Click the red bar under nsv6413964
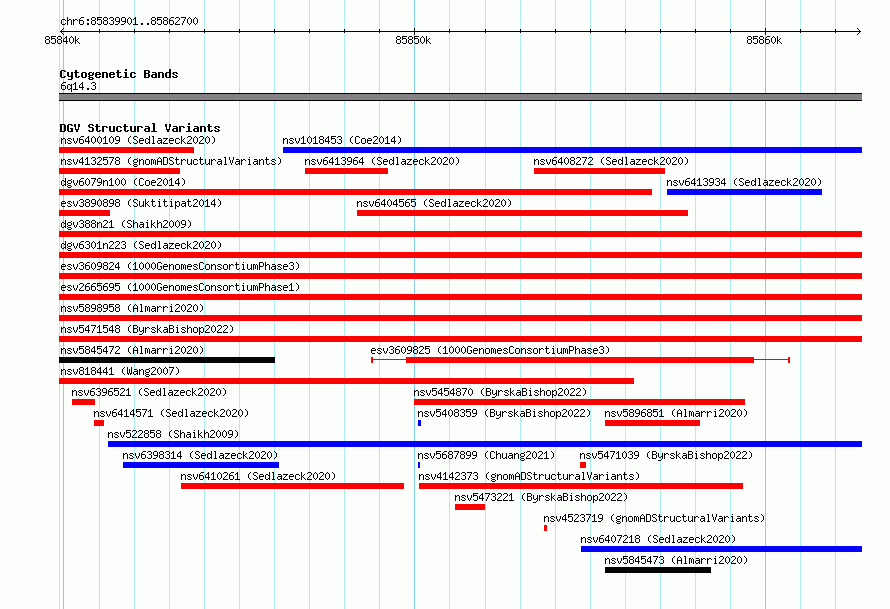The image size is (890, 609). (x=346, y=171)
